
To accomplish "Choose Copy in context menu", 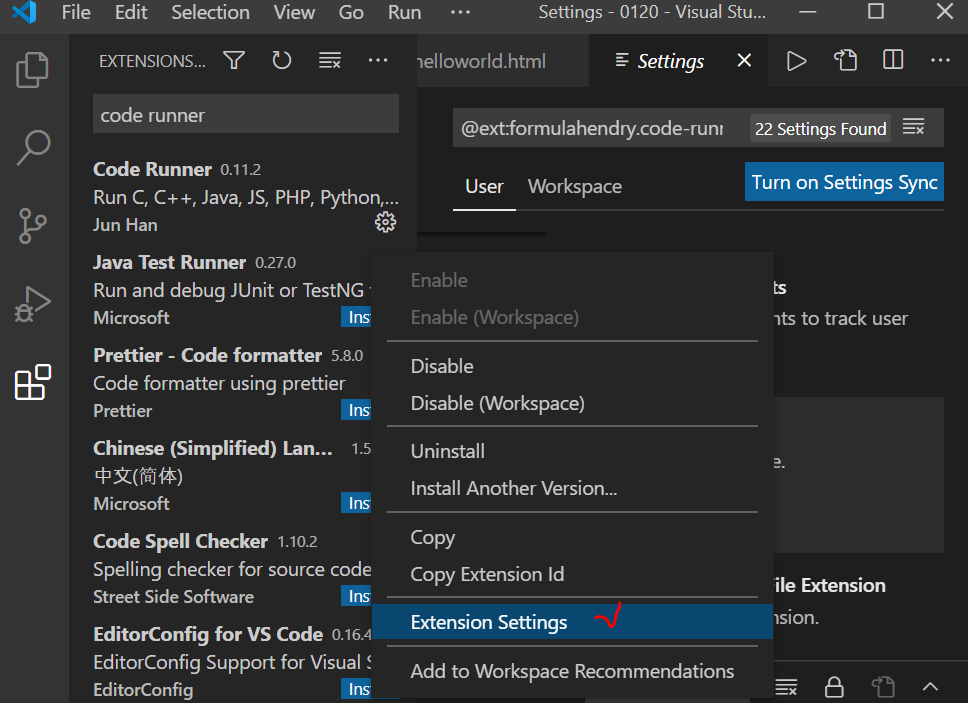I will (572, 538).
